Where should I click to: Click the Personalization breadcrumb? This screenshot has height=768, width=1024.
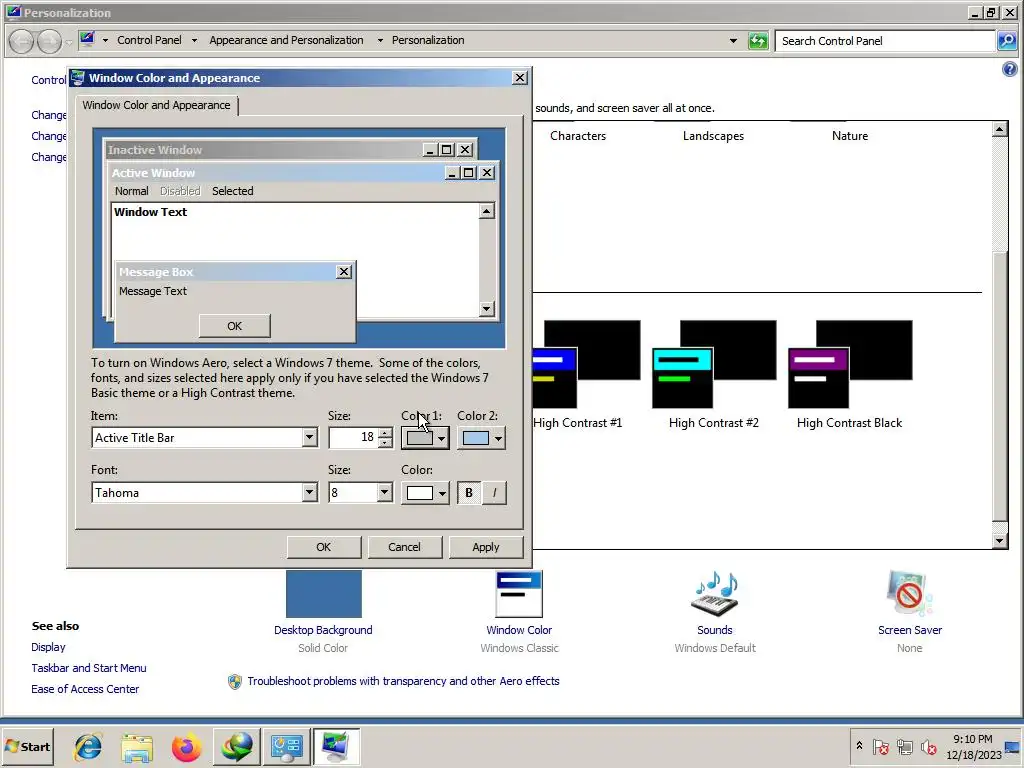[428, 40]
